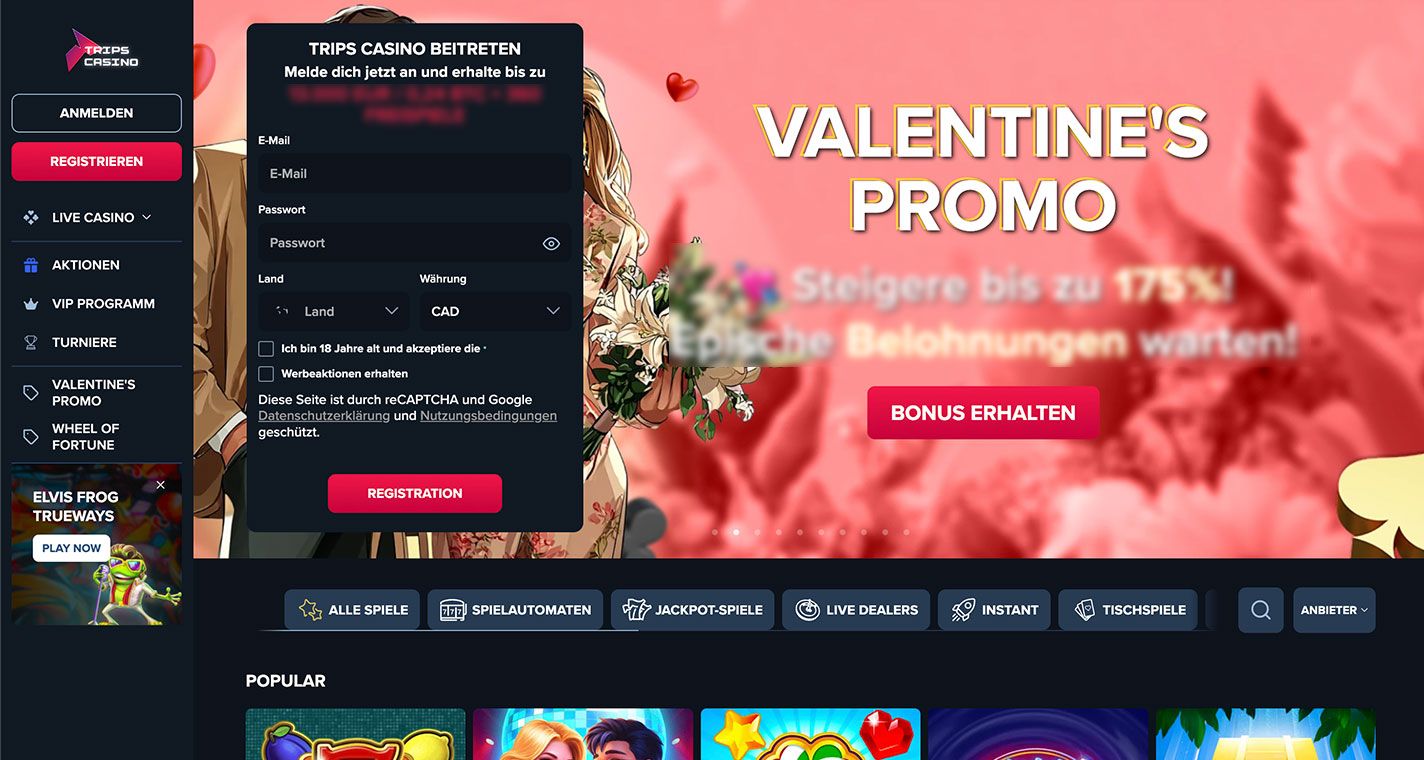The width and height of the screenshot is (1424, 760).
Task: Expand the Live Casino sidebar menu
Action: (x=96, y=217)
